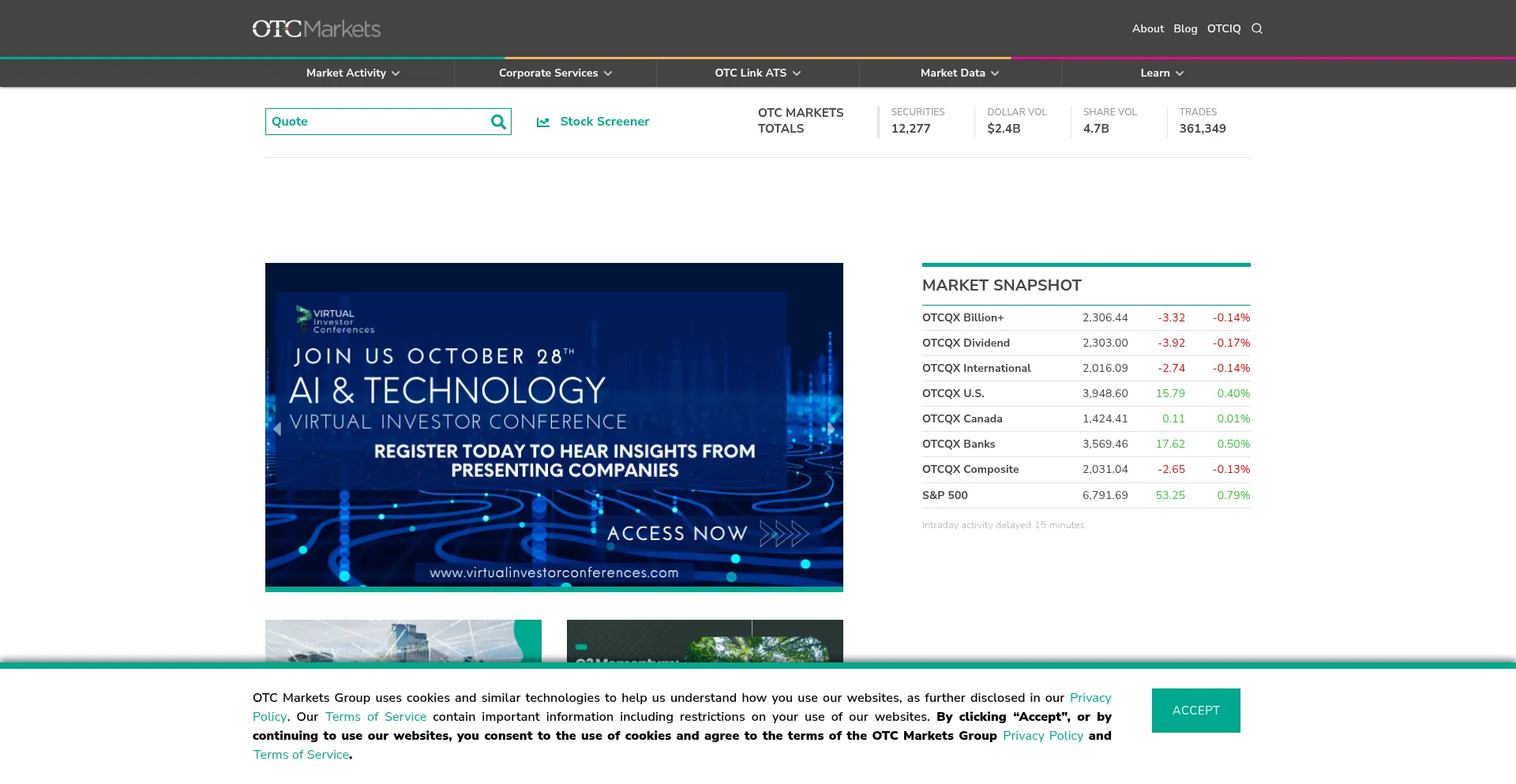
Task: Open the Market Data dropdown
Action: (x=959, y=73)
